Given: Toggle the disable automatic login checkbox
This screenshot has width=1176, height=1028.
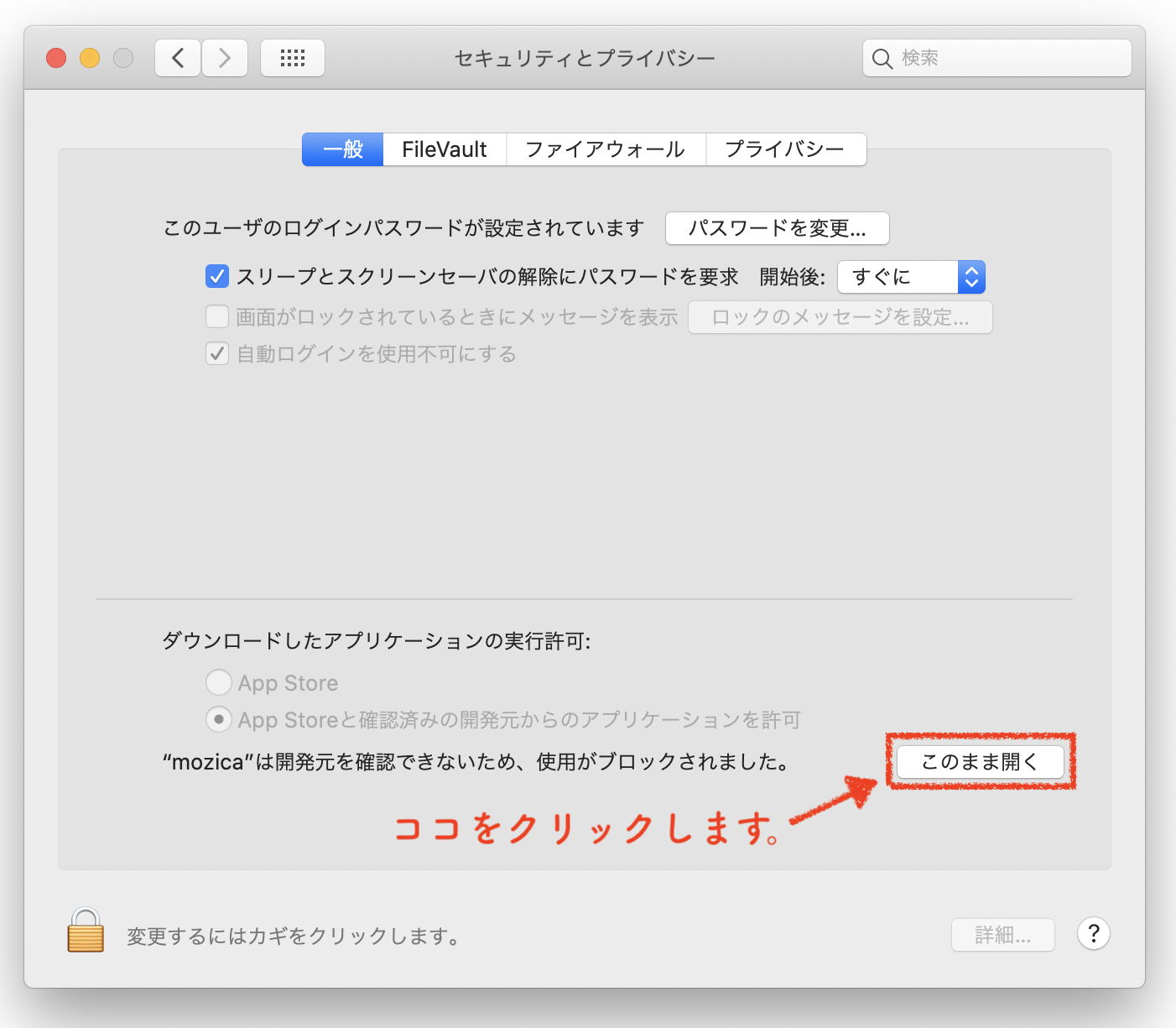Looking at the screenshot, I should (217, 353).
